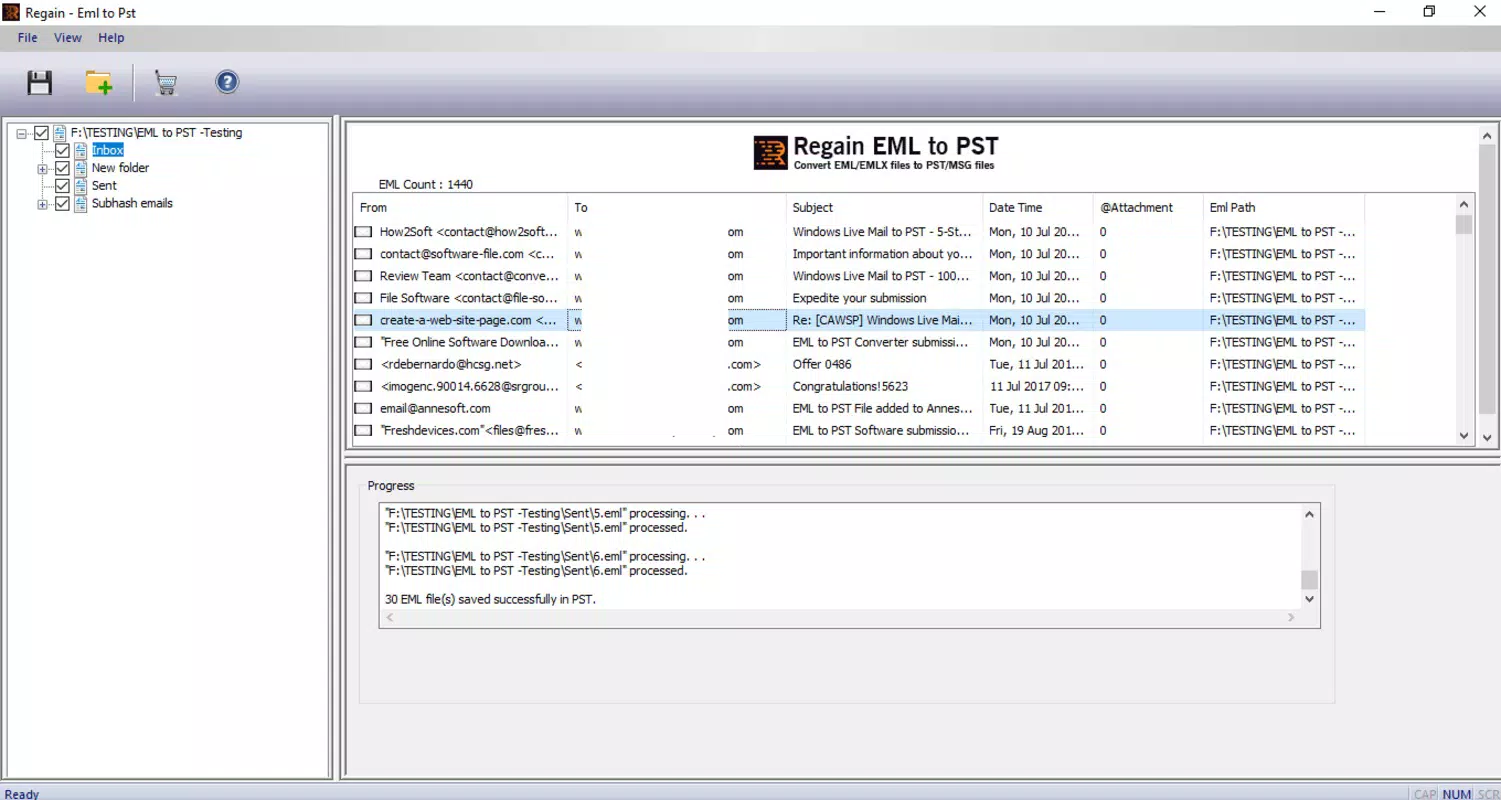1501x800 pixels.
Task: Click the 'Ready' status bar text
Action: point(22,794)
